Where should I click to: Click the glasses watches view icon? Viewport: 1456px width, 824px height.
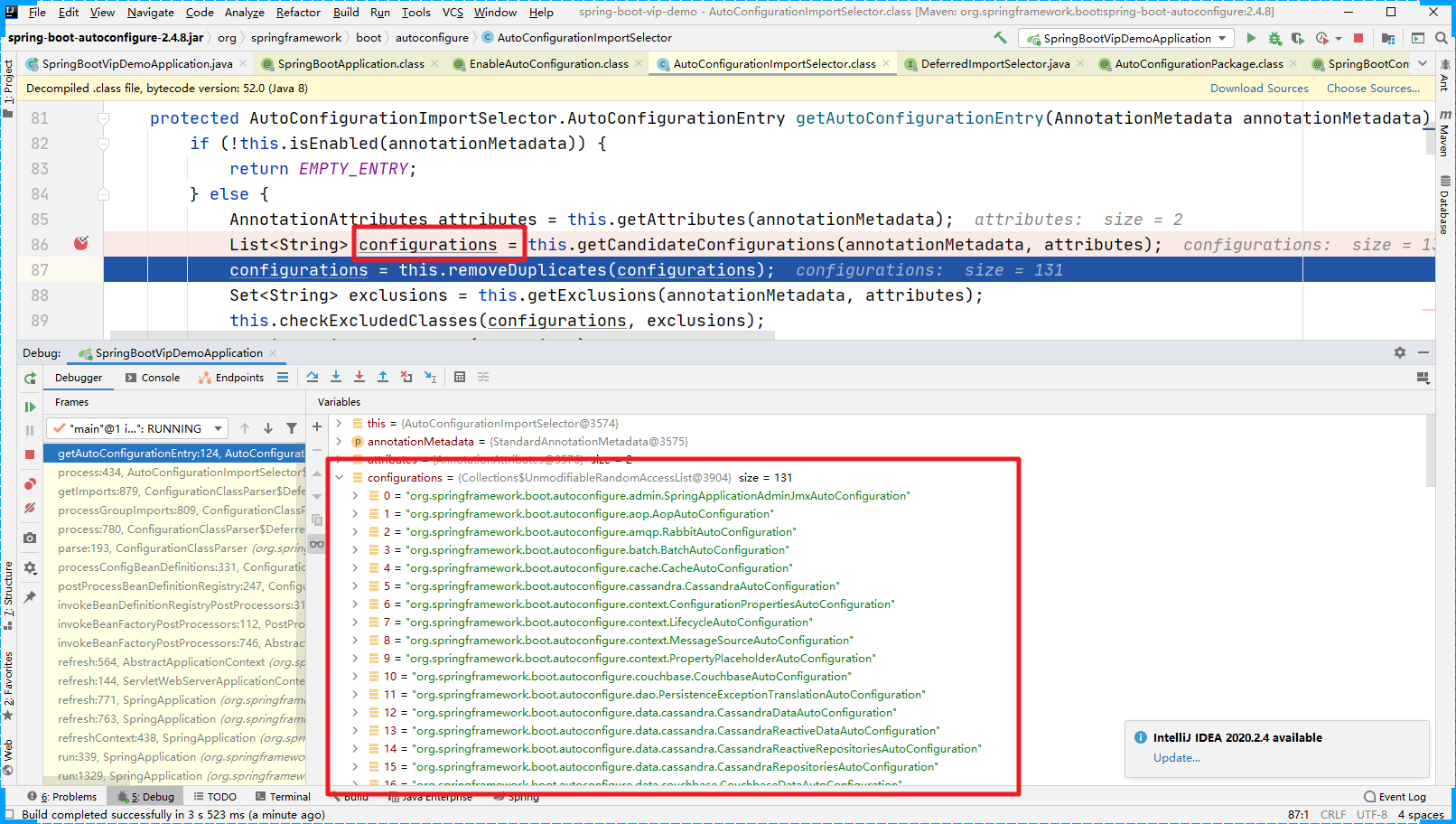coord(317,544)
